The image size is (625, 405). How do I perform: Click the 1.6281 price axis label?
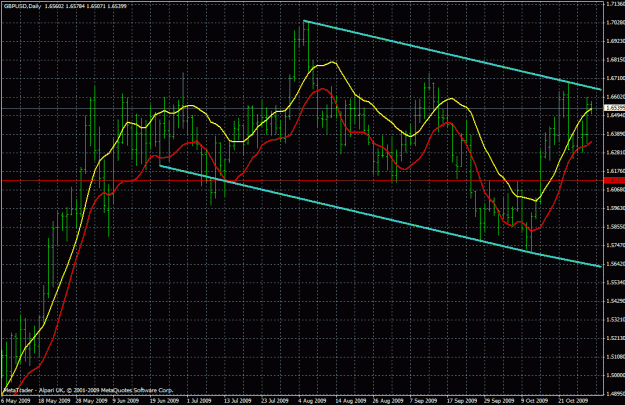pyautogui.click(x=615, y=153)
